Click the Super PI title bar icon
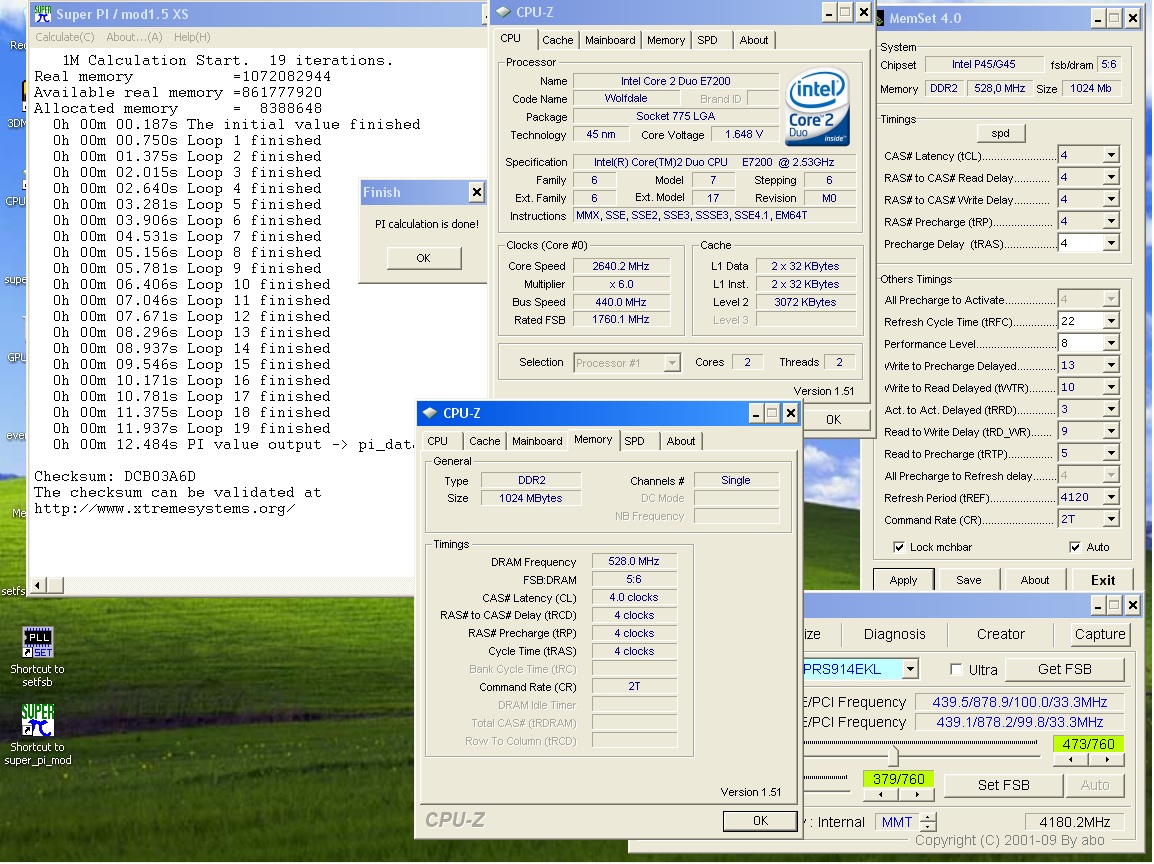The height and width of the screenshot is (864, 1154). [x=43, y=14]
